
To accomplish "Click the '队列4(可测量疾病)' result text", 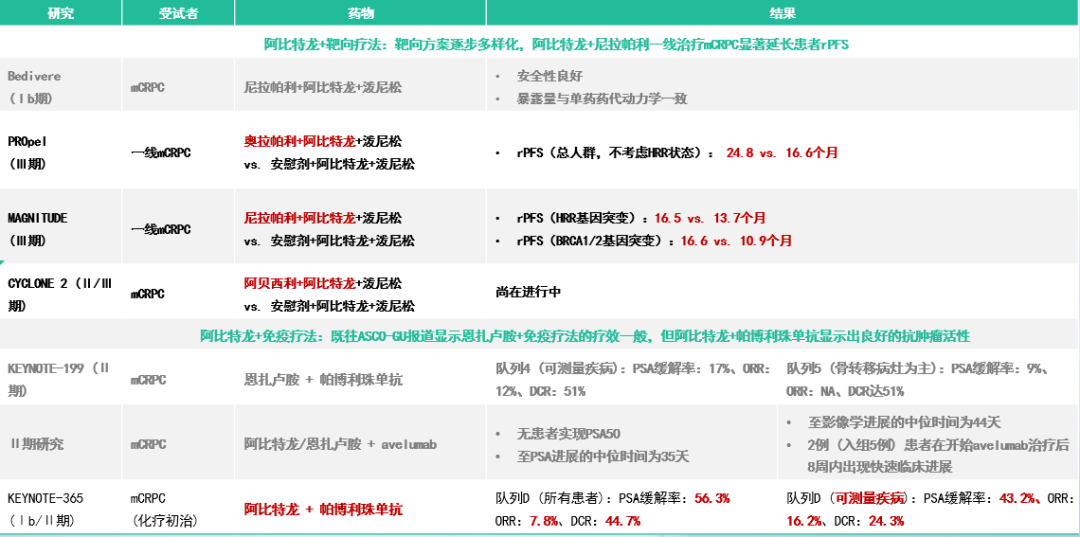I will (632, 380).
